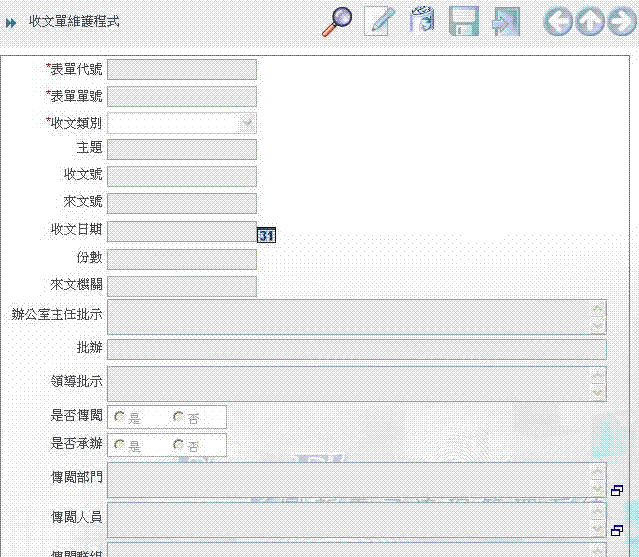639x557 pixels.
Task: Click the 表單代號 input field
Action: point(181,69)
